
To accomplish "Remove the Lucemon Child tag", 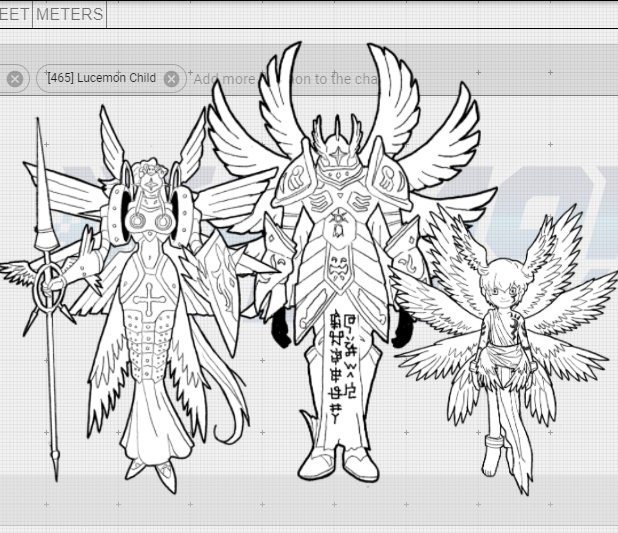I will coord(171,79).
